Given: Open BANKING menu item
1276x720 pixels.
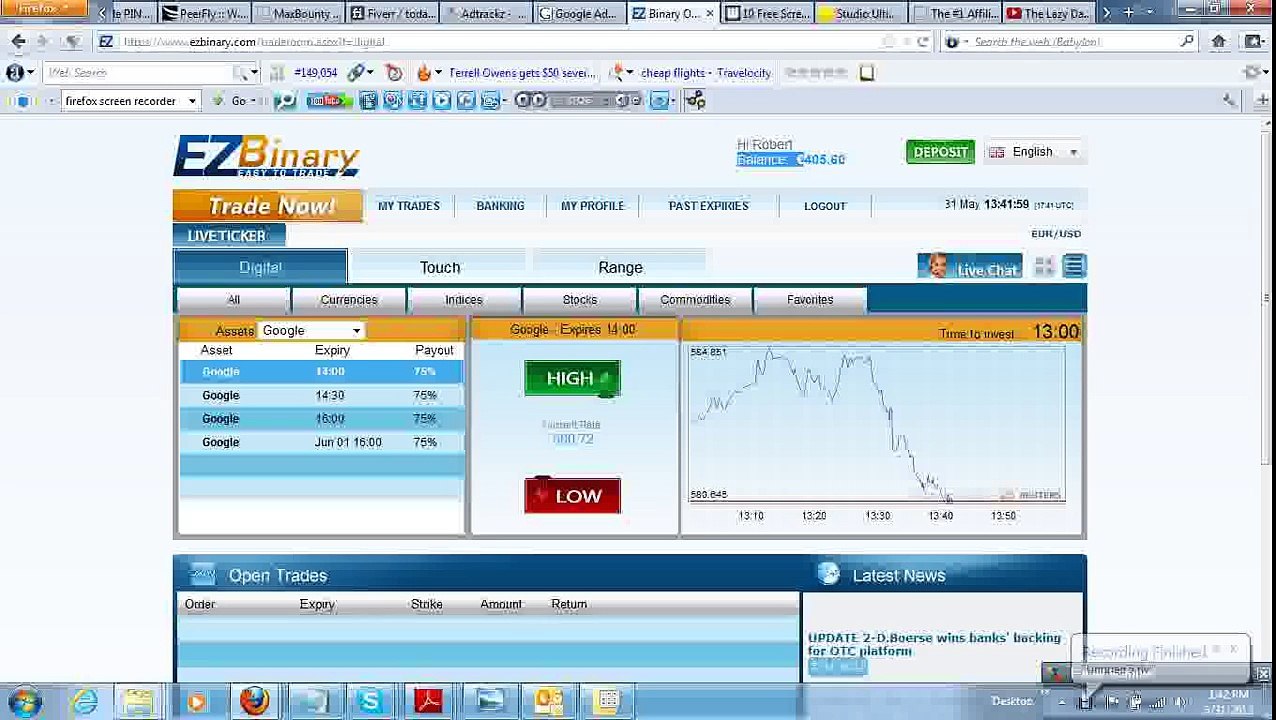Looking at the screenshot, I should tap(500, 206).
